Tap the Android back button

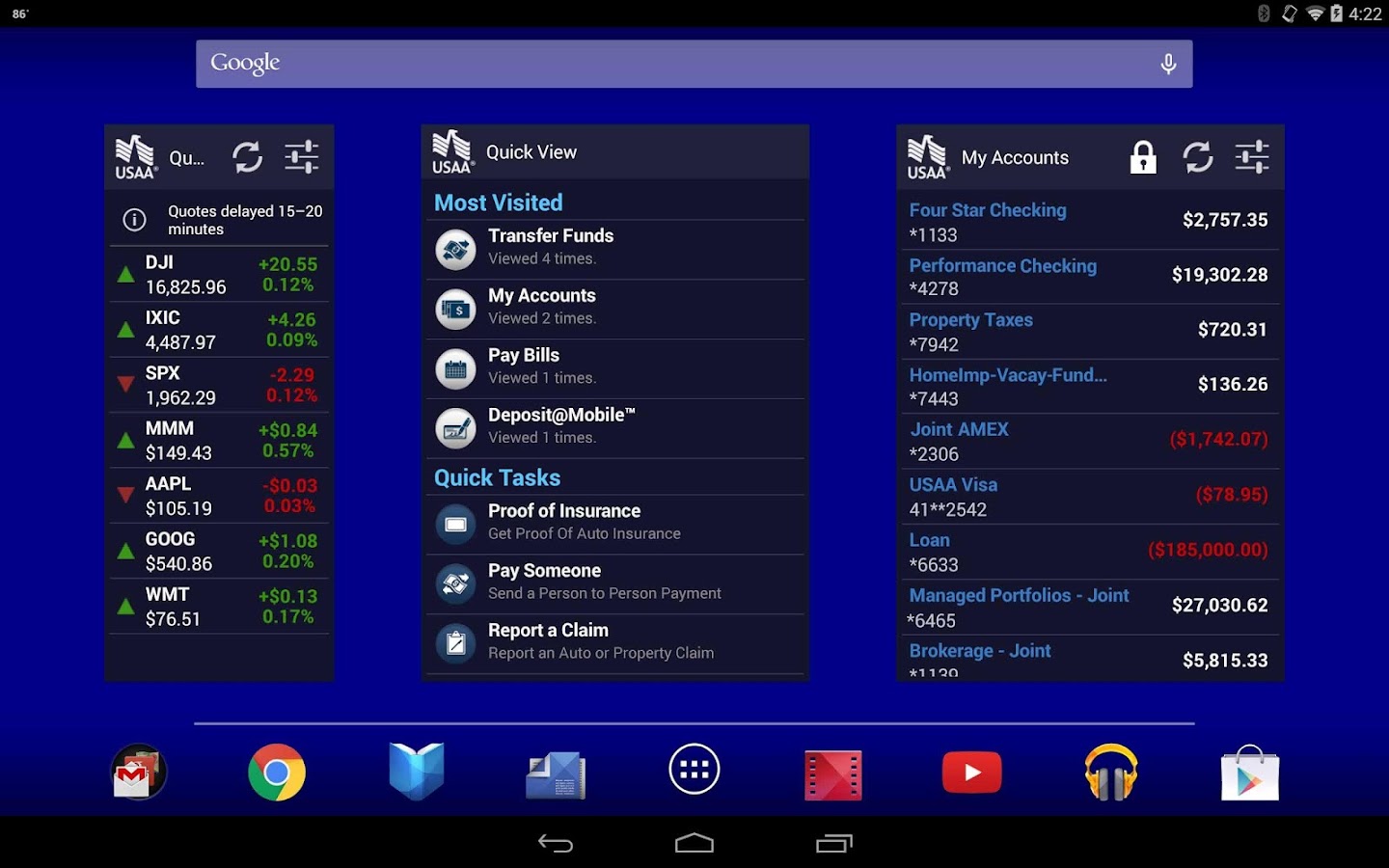556,844
